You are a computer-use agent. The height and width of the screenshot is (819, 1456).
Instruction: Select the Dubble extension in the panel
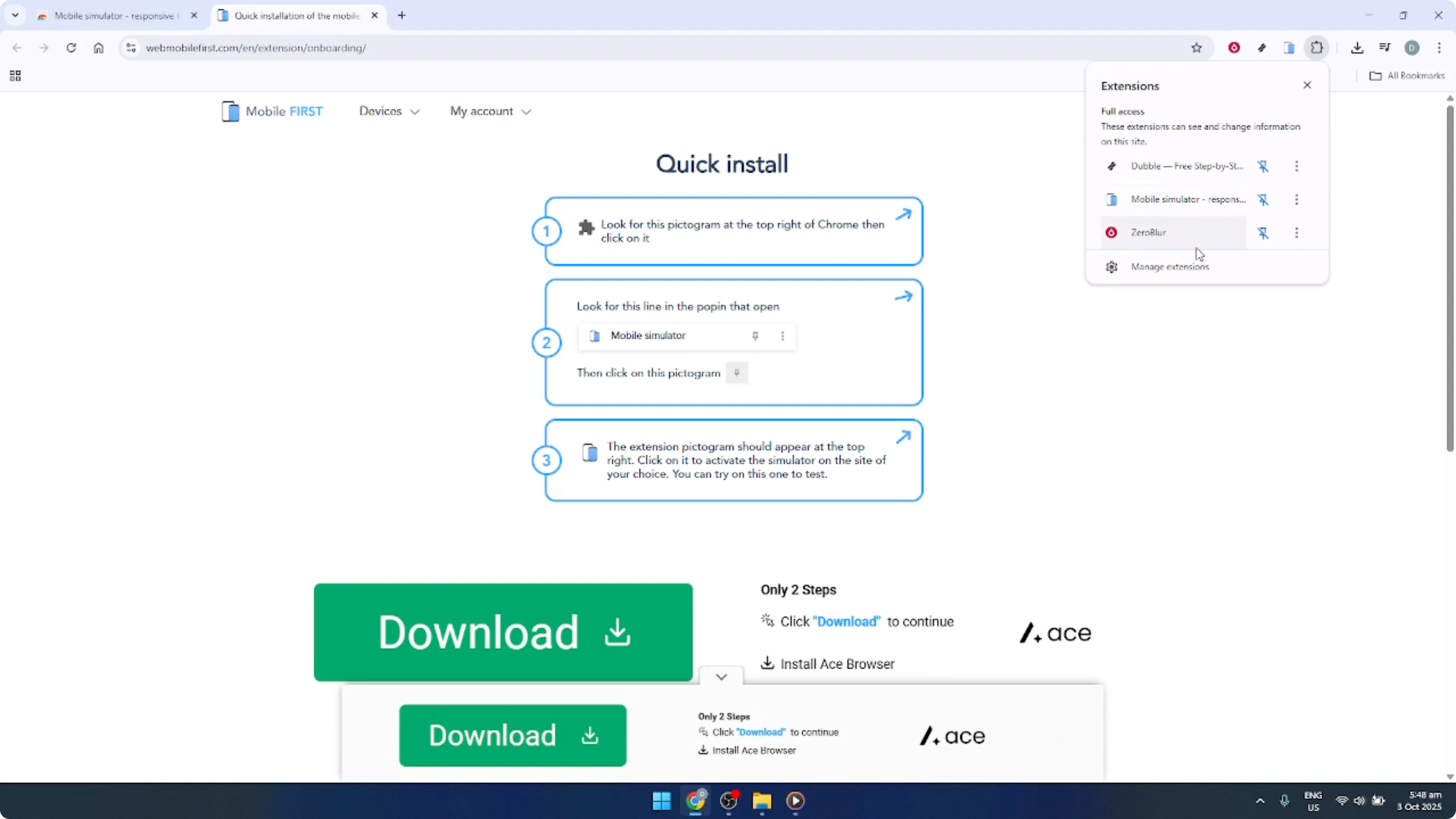tap(1186, 166)
